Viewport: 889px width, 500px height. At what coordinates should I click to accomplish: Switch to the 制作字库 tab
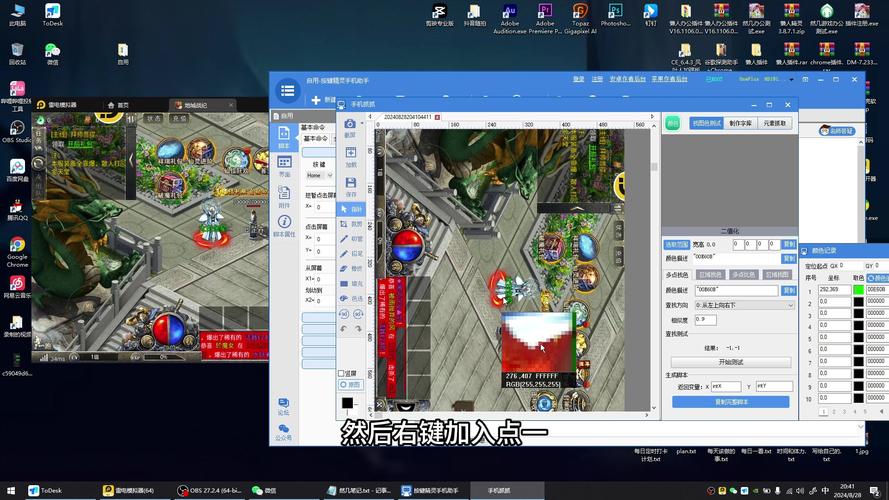741,124
